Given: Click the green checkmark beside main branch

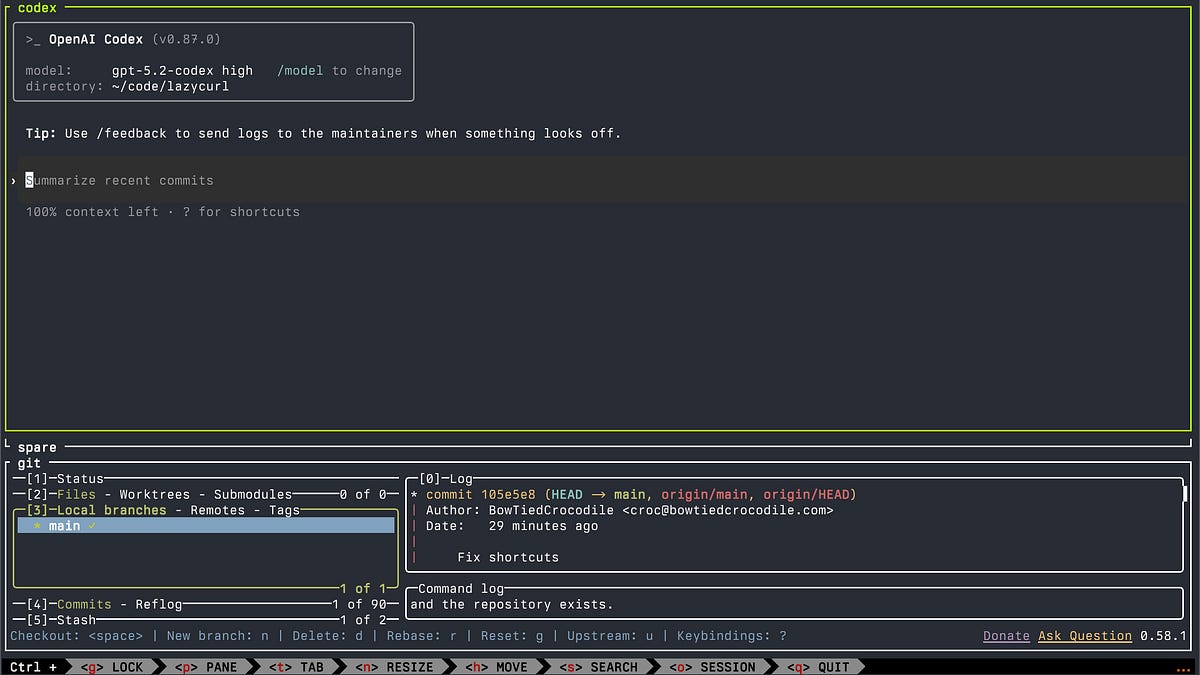Looking at the screenshot, I should 92,526.
